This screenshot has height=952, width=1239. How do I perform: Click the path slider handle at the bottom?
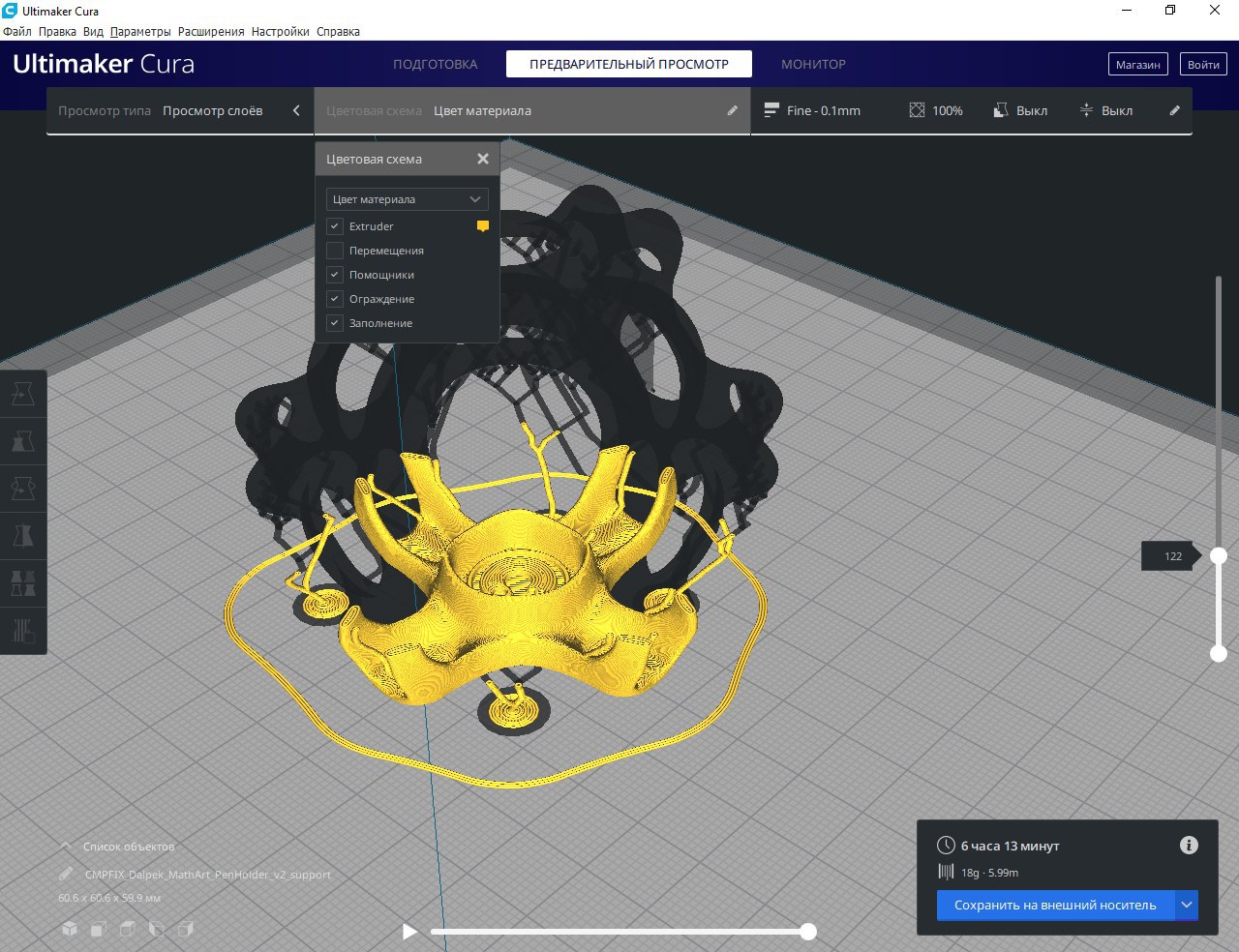click(808, 932)
